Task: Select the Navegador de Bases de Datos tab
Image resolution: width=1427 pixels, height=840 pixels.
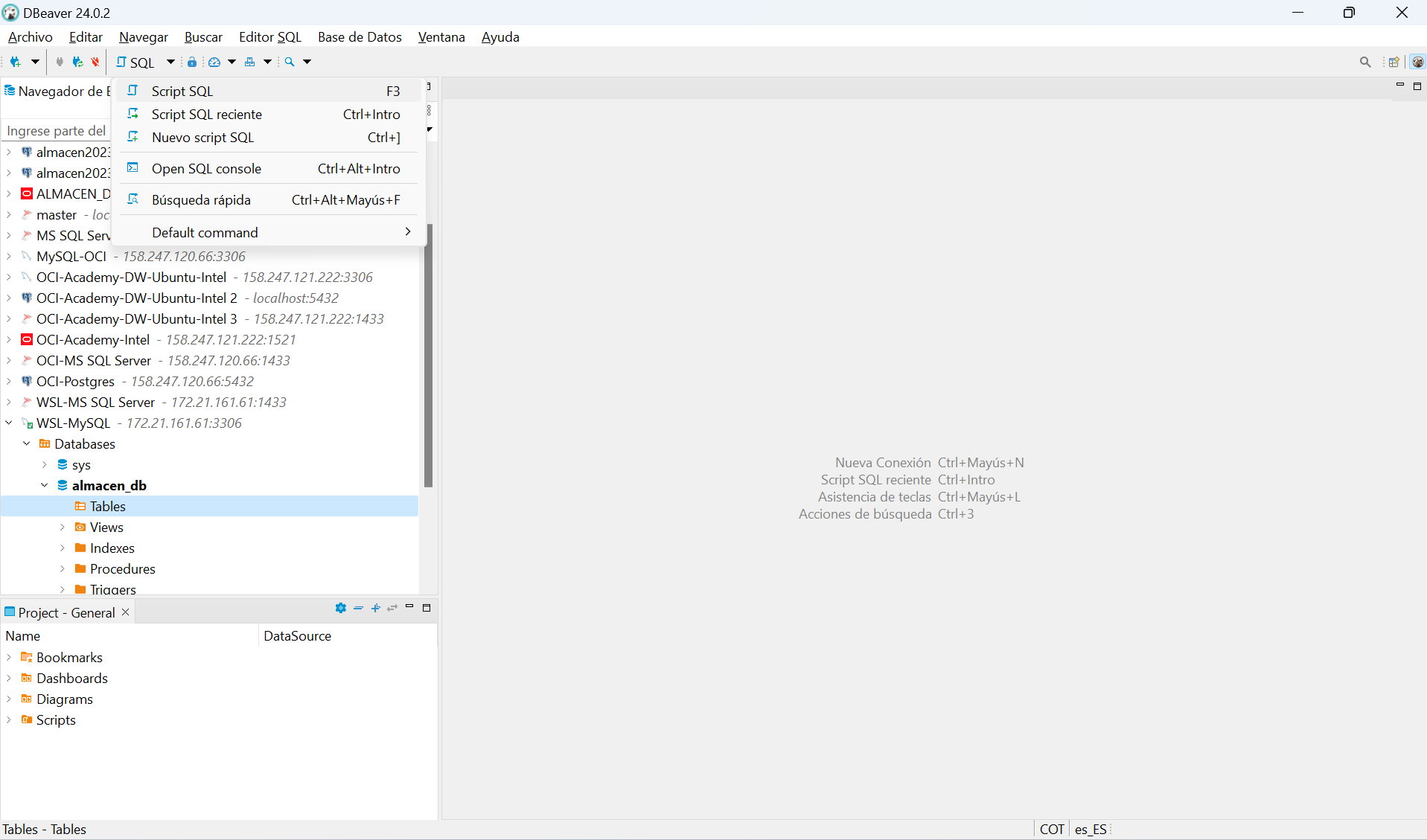Action: coord(57,91)
